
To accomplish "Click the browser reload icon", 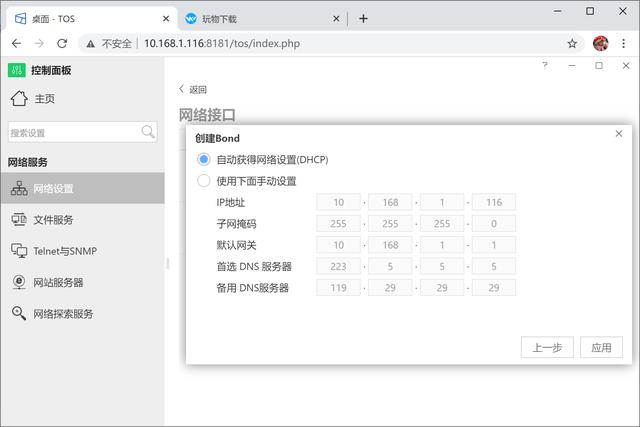I will click(x=62, y=43).
